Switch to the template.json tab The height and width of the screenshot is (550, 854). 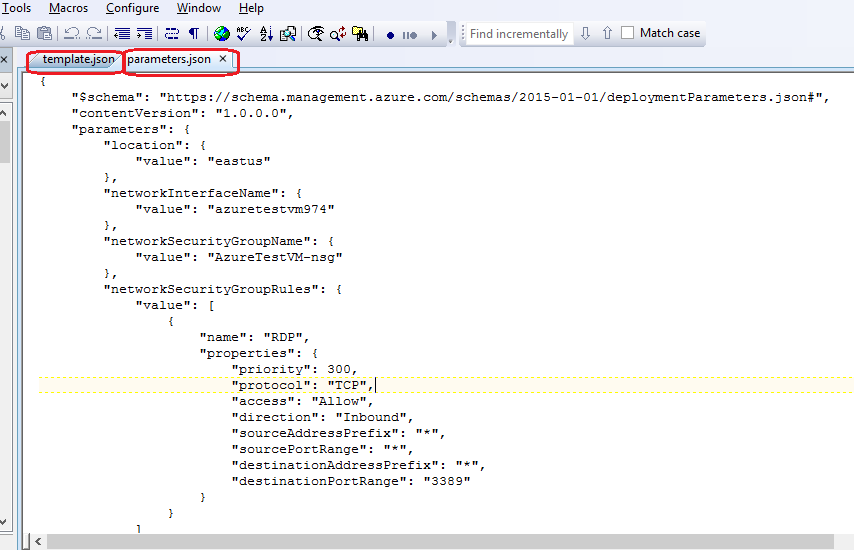pyautogui.click(x=78, y=59)
